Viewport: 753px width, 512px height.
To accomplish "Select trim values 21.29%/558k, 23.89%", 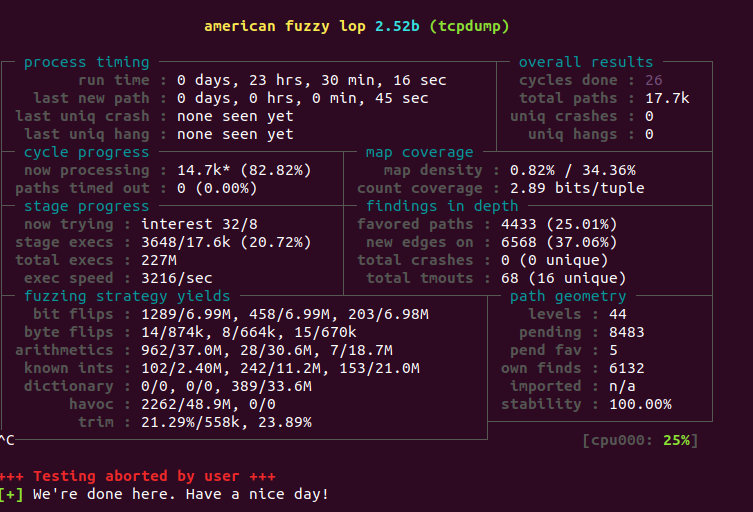I will (x=226, y=422).
